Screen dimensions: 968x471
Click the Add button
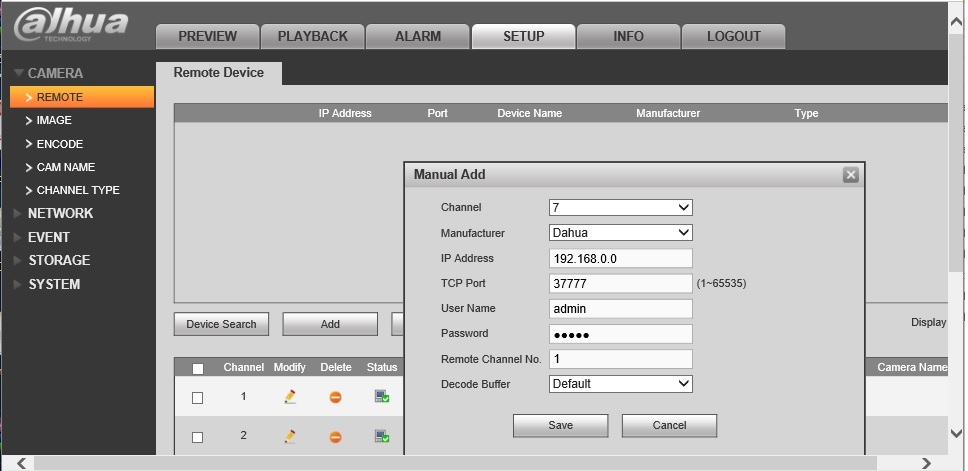(330, 324)
